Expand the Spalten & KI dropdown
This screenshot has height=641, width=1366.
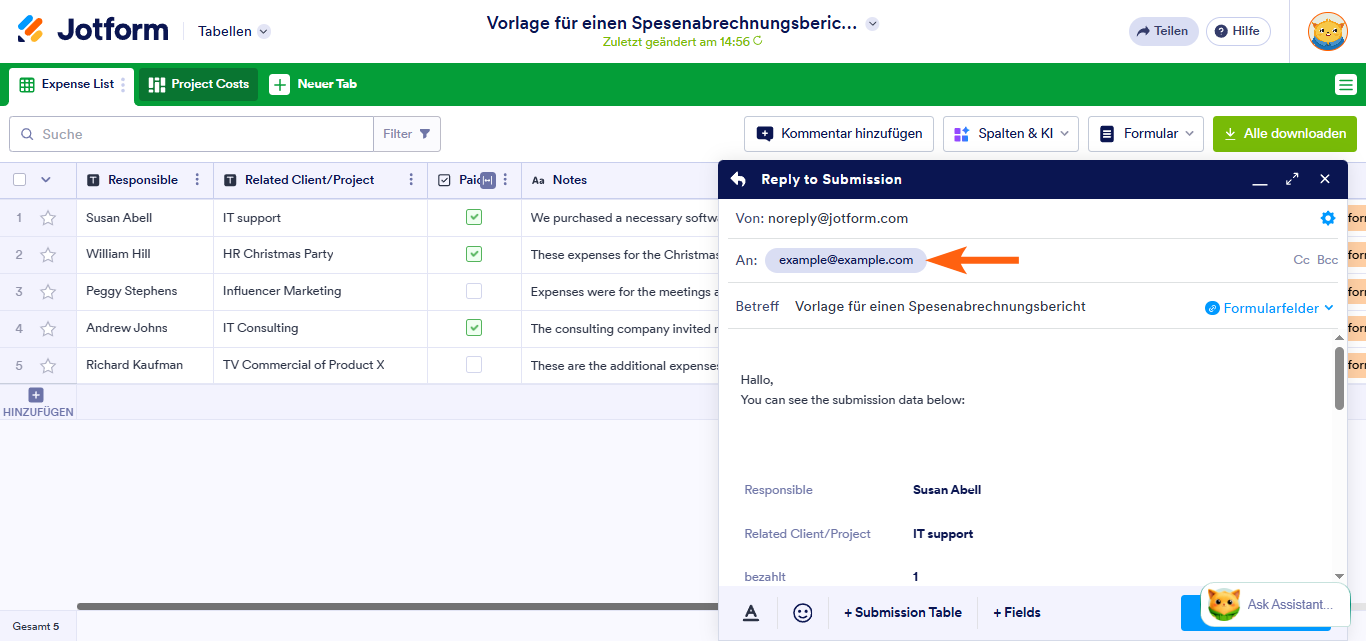[1010, 133]
